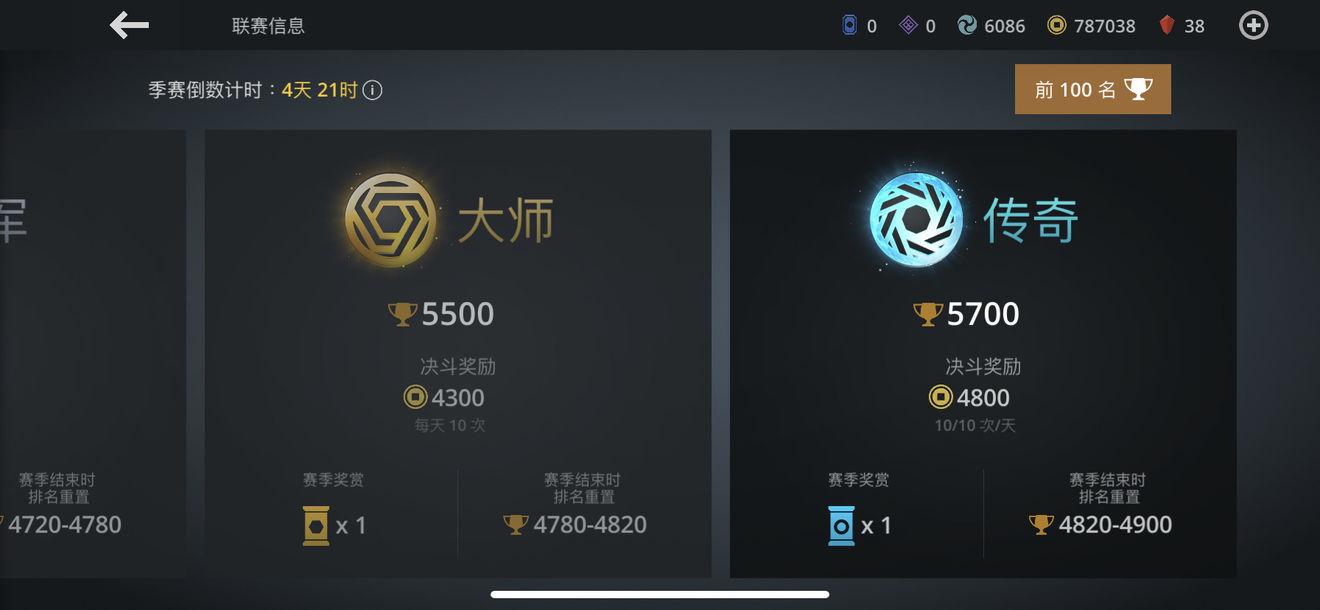Viewport: 1320px width, 610px height.
Task: Tap the purple diamond currency icon
Action: (x=908, y=26)
